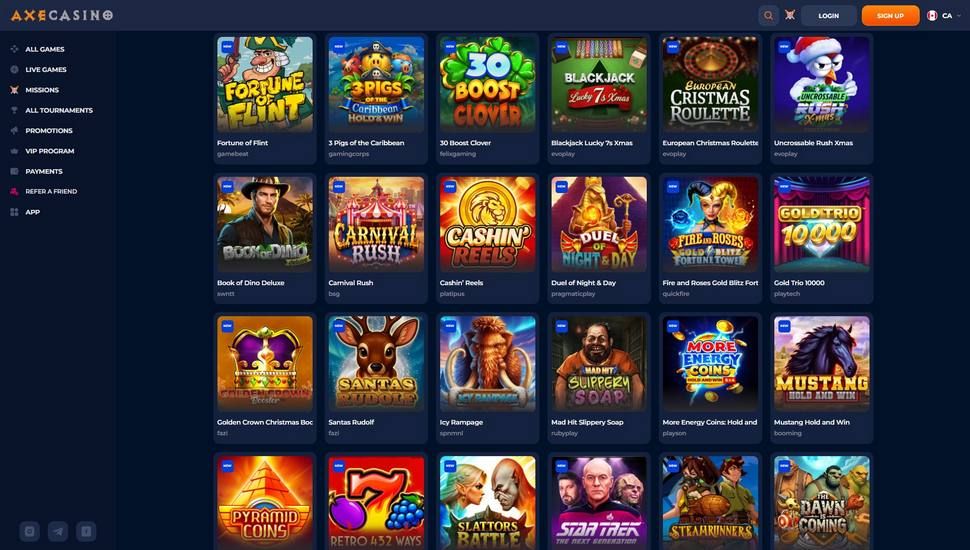
Task: Launch the Fortune of Flint game thumbnail
Action: [x=265, y=84]
